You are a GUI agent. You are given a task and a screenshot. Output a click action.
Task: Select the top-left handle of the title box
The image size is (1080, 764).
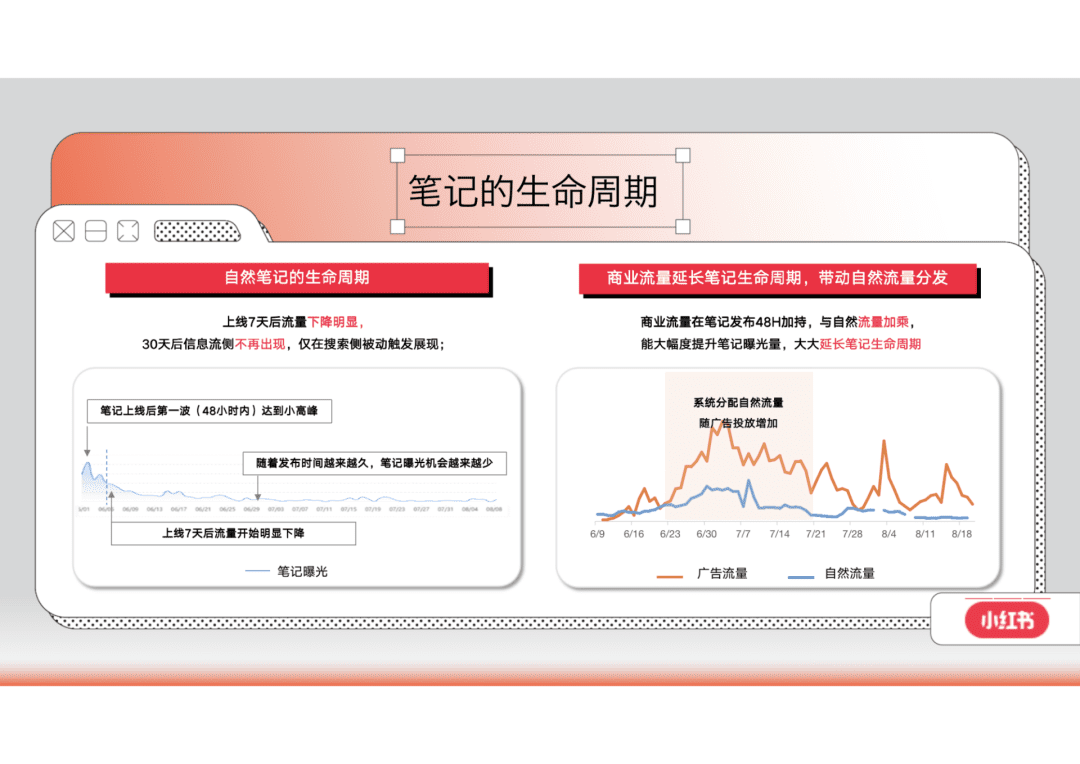(397, 155)
